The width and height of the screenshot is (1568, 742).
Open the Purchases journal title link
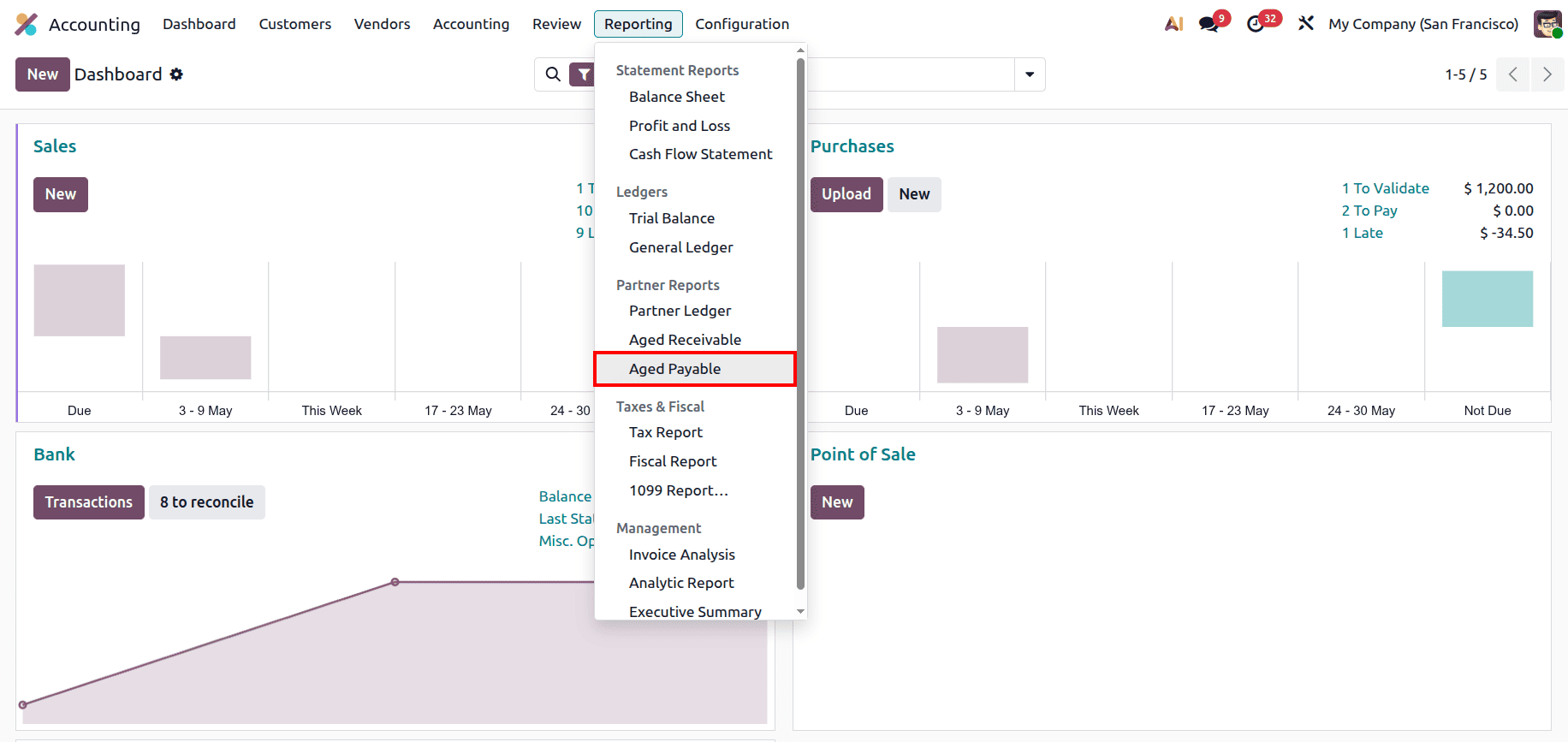852,146
